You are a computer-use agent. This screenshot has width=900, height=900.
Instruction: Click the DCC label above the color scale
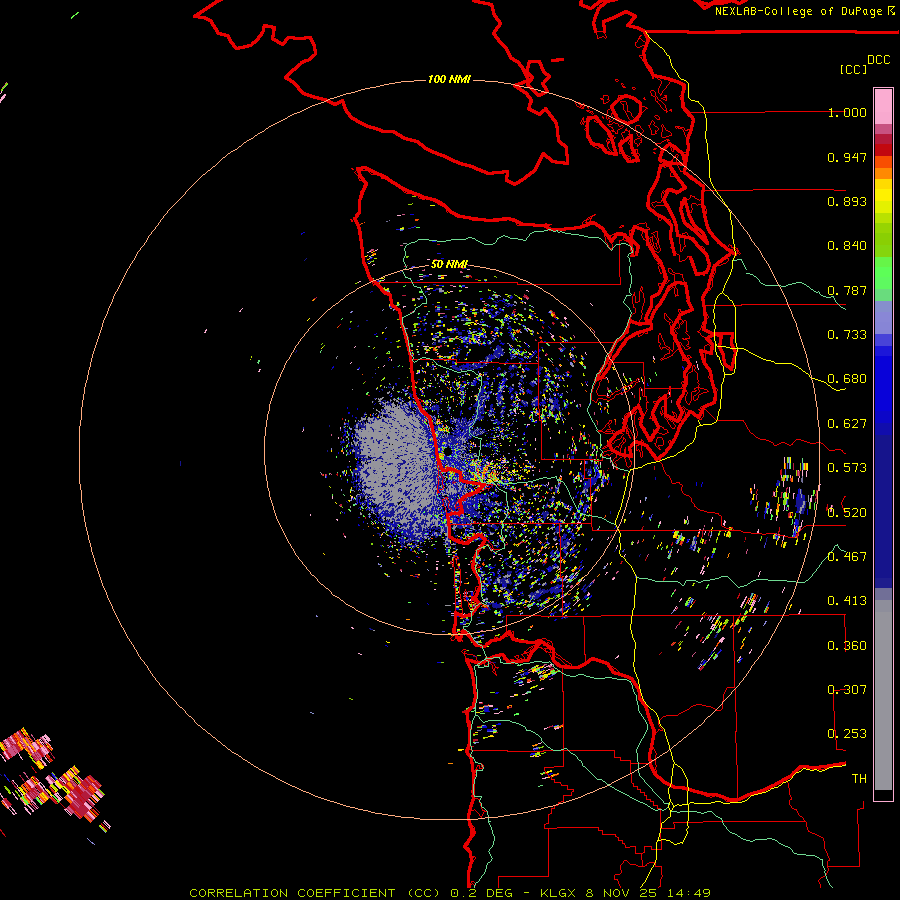click(x=879, y=60)
